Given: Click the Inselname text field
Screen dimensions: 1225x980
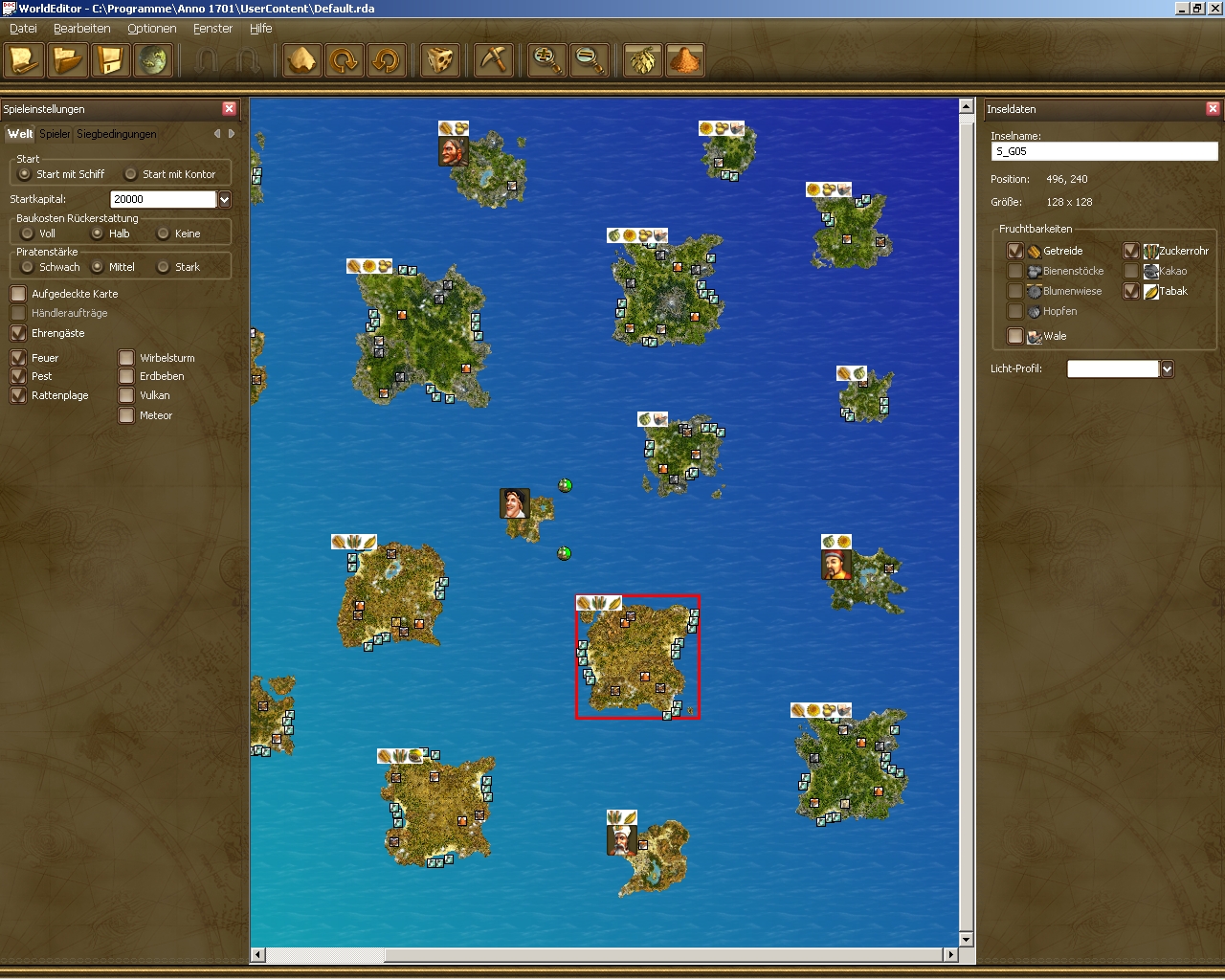Looking at the screenshot, I should point(1104,151).
